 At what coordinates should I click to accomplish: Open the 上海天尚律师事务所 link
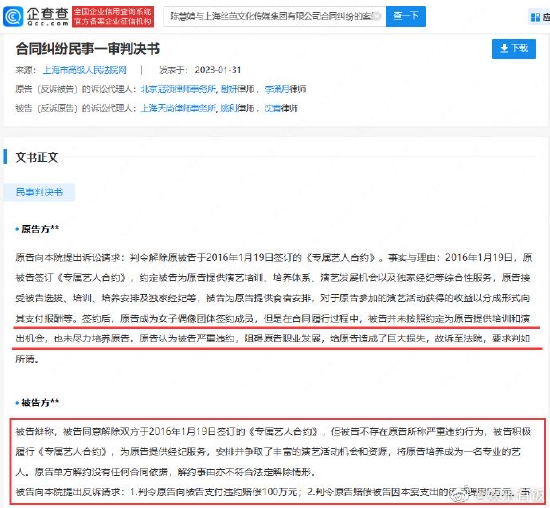coord(178,108)
